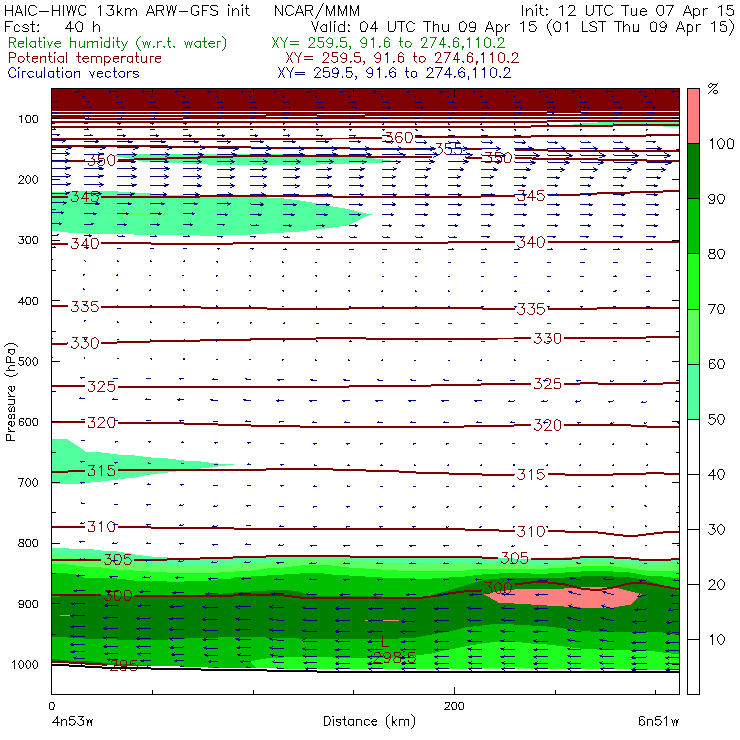This screenshot has width=740, height=740.
Task: Click the 'HAIC-HIWC 13km ARW-GFS init' title
Action: [127, 10]
